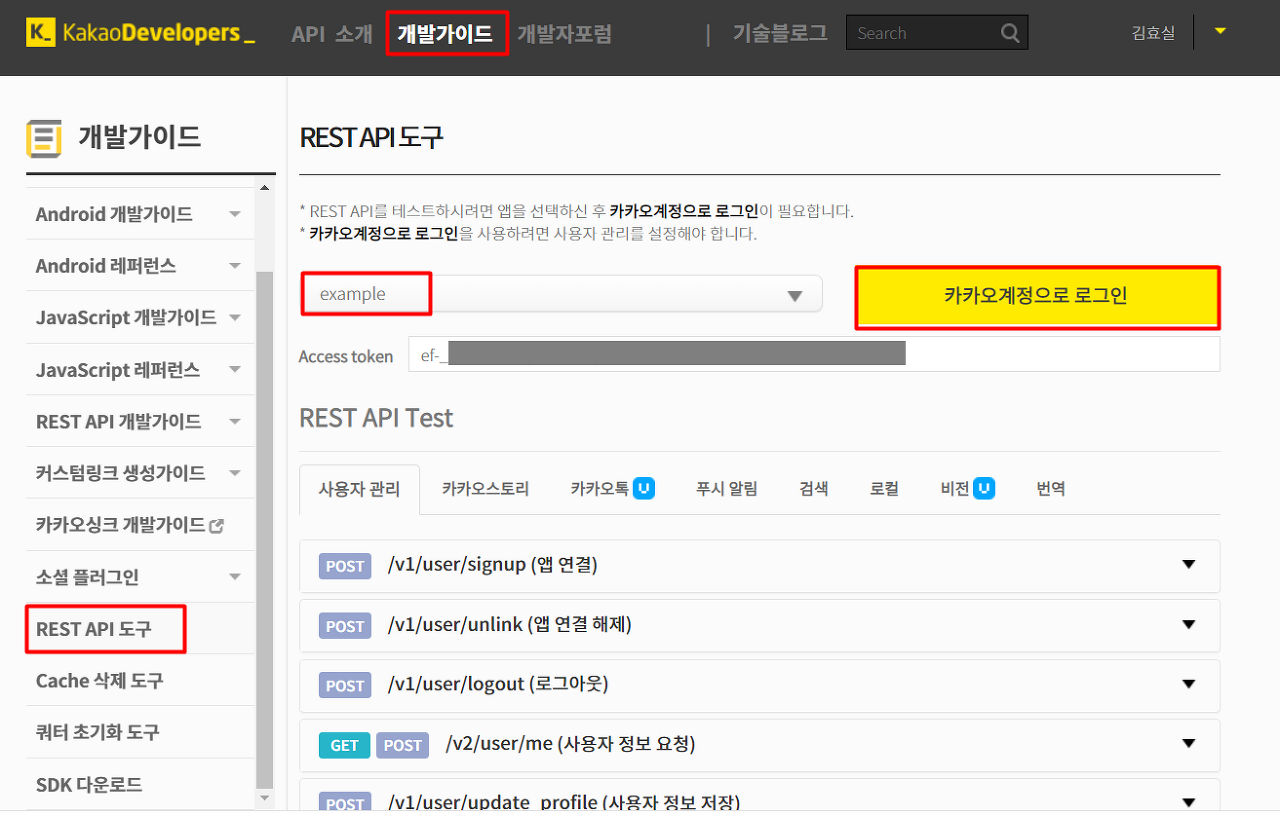
Task: Select the 사용자 관리 tab
Action: pos(359,489)
